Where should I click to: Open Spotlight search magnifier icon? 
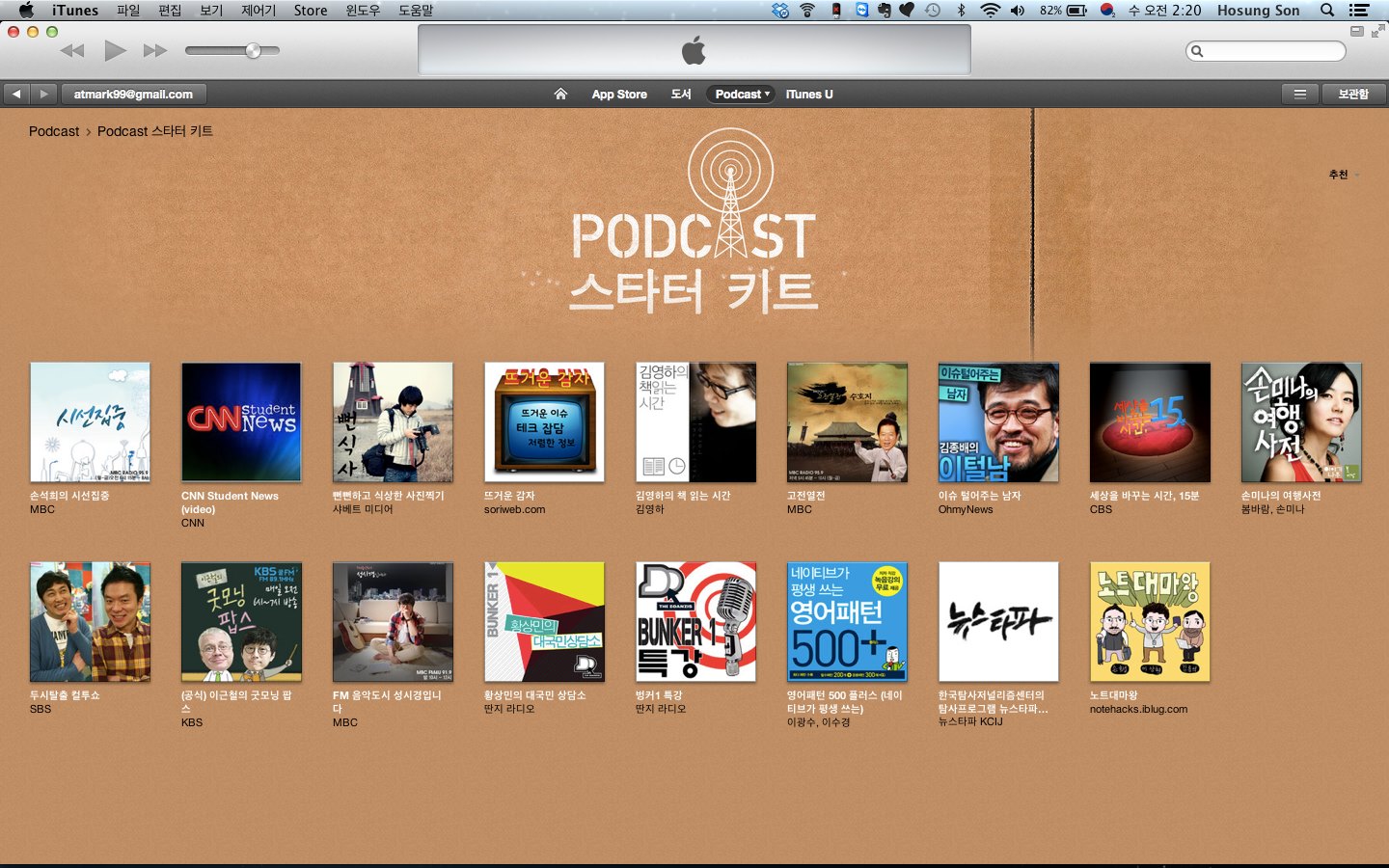pyautogui.click(x=1327, y=11)
